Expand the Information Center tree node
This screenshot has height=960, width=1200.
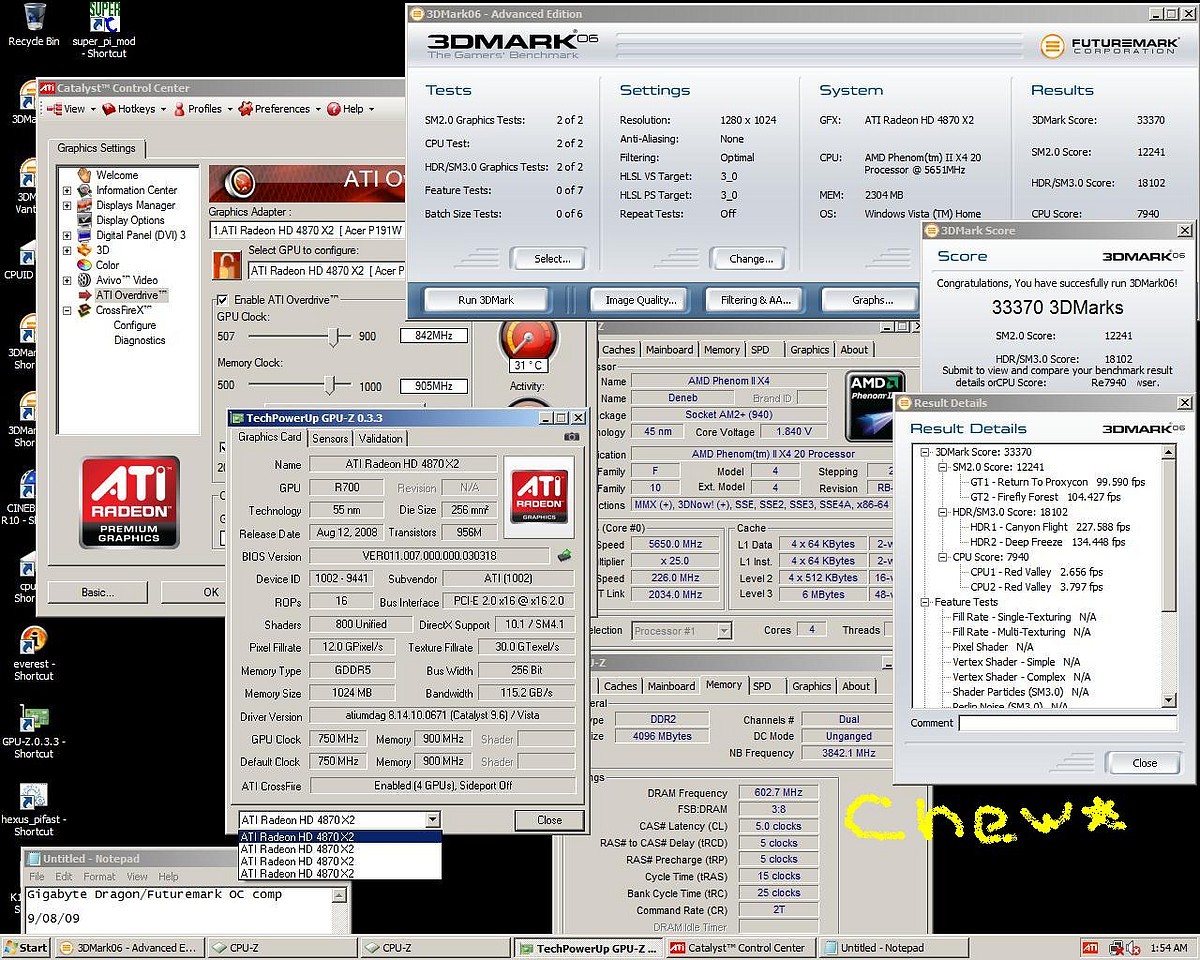click(67, 190)
